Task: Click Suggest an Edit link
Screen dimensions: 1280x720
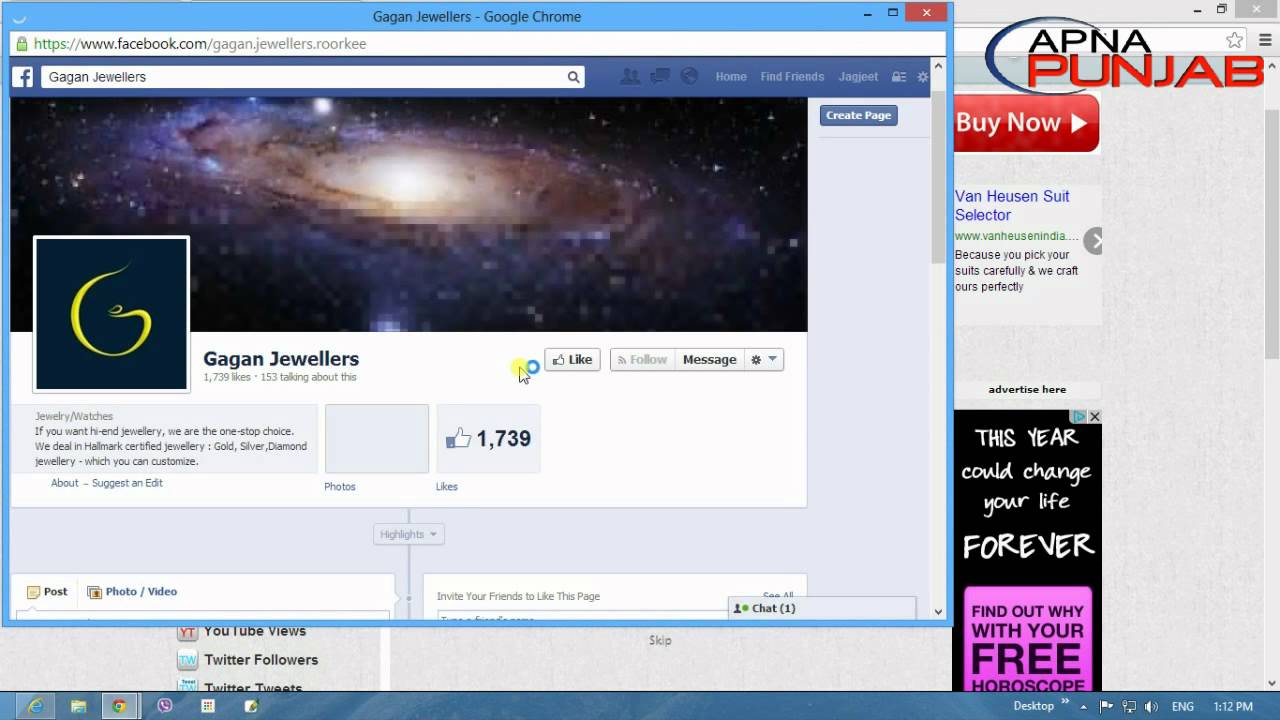Action: coord(127,483)
